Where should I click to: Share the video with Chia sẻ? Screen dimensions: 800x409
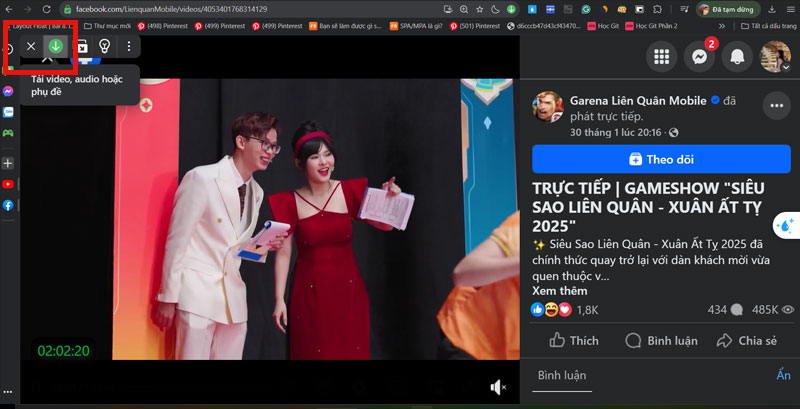pos(746,341)
